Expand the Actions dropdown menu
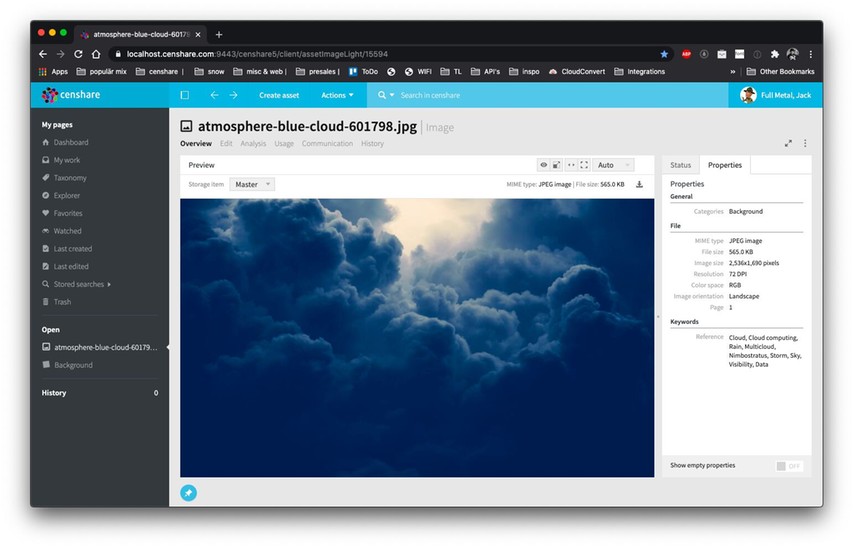The image size is (854, 548). point(334,95)
